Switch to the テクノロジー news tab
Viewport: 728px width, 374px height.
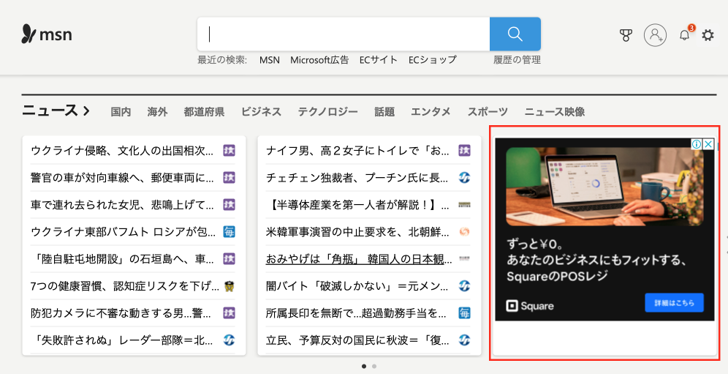tap(328, 112)
